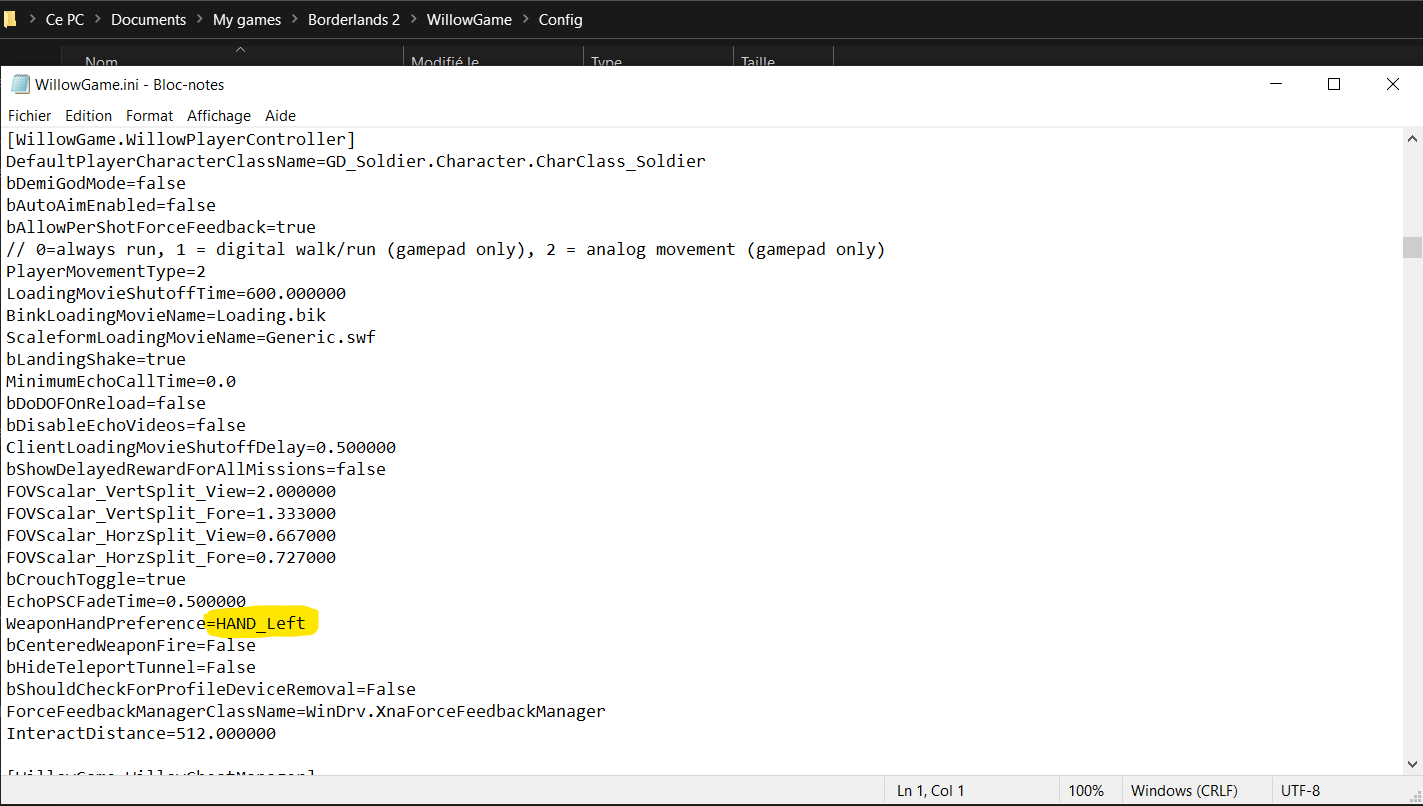1423x806 pixels.
Task: Click the LoadingMovieShutoffTime=600.000000 line
Action: click(x=176, y=293)
